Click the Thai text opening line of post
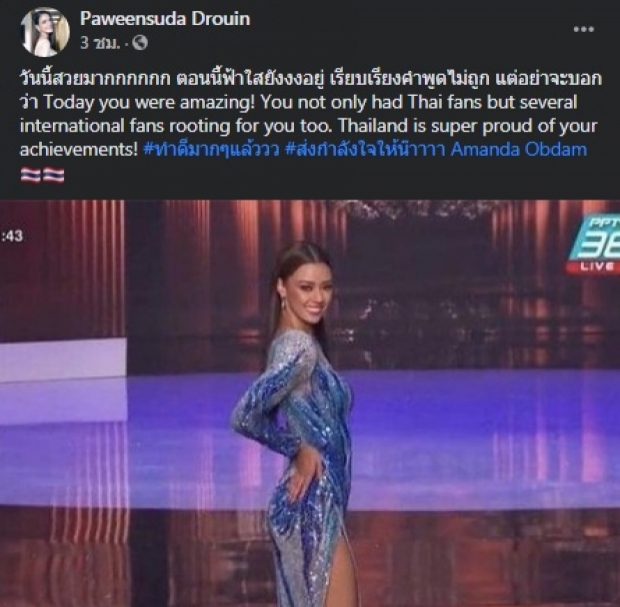The width and height of the screenshot is (620, 607). [x=310, y=79]
